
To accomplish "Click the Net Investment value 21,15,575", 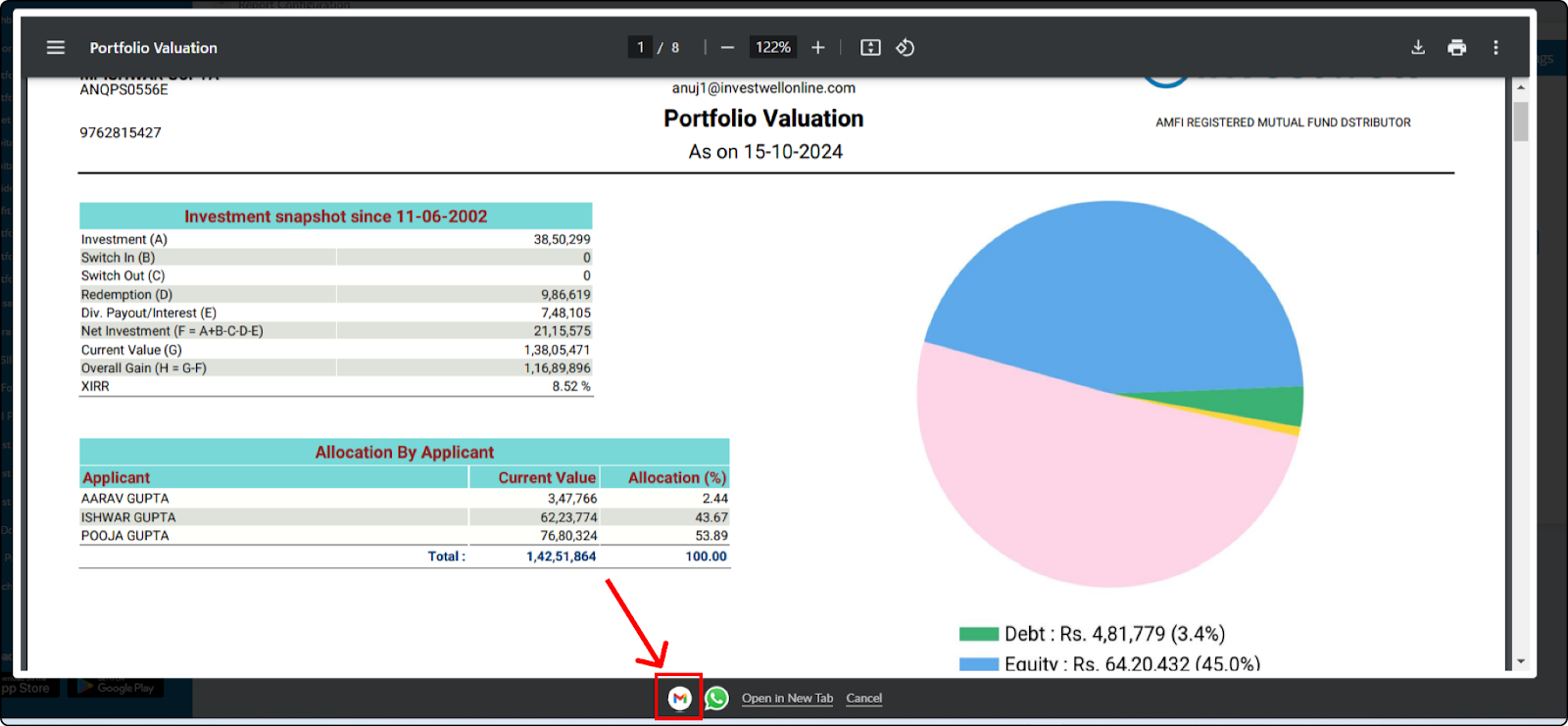I will pos(562,331).
